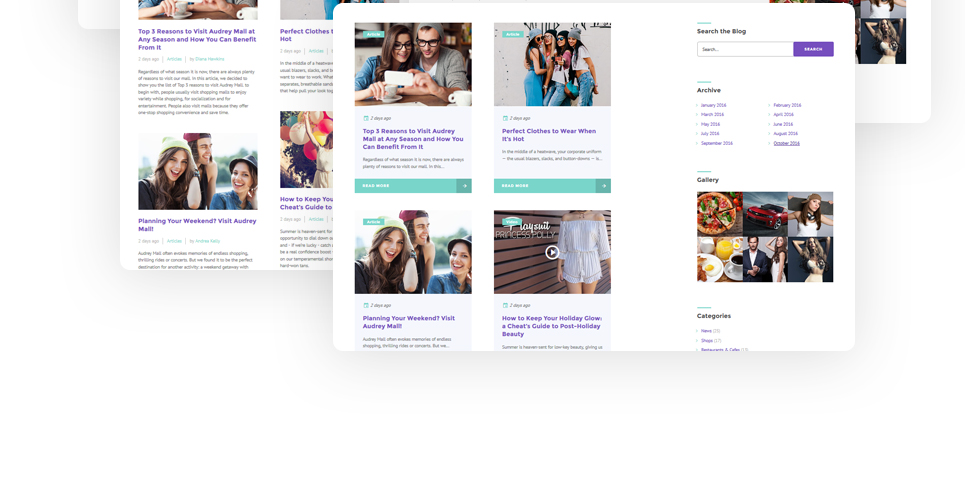Click Article badge on four girls image
965x500 pixels.
[513, 34]
